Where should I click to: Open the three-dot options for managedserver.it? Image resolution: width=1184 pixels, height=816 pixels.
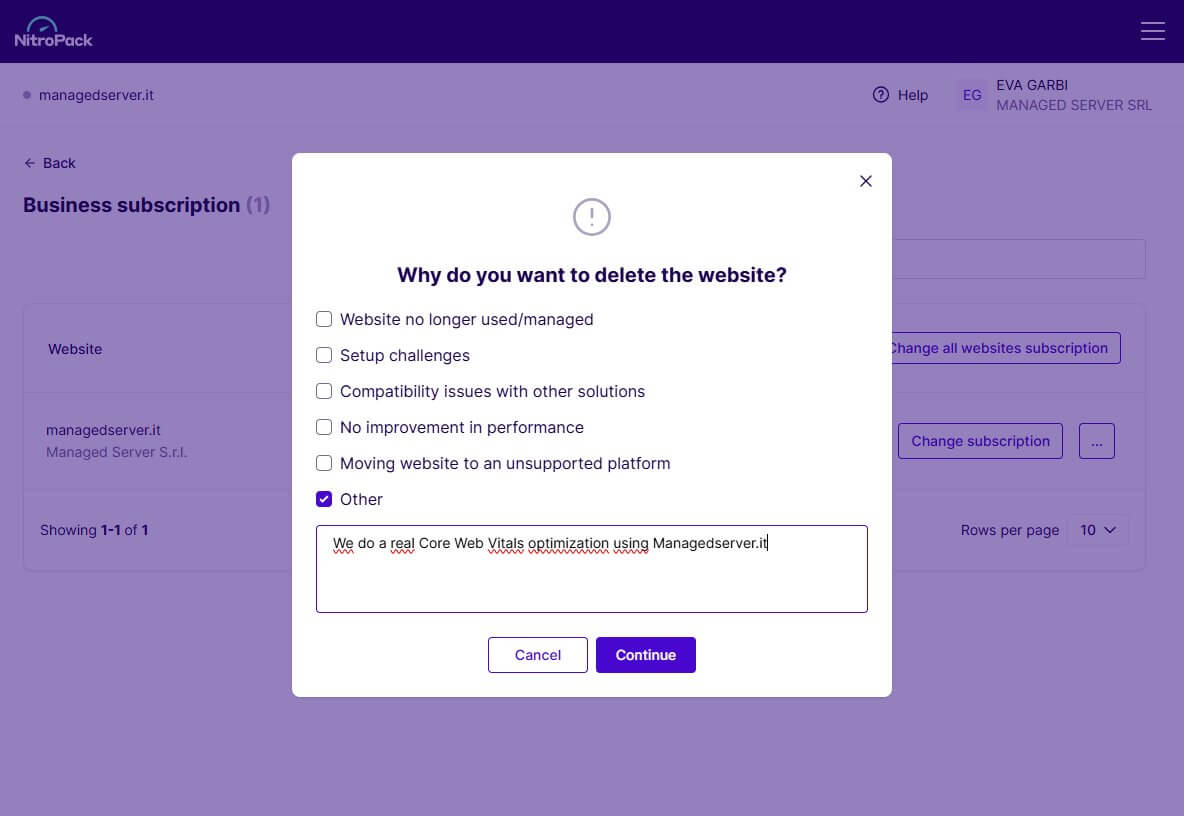tap(1096, 441)
